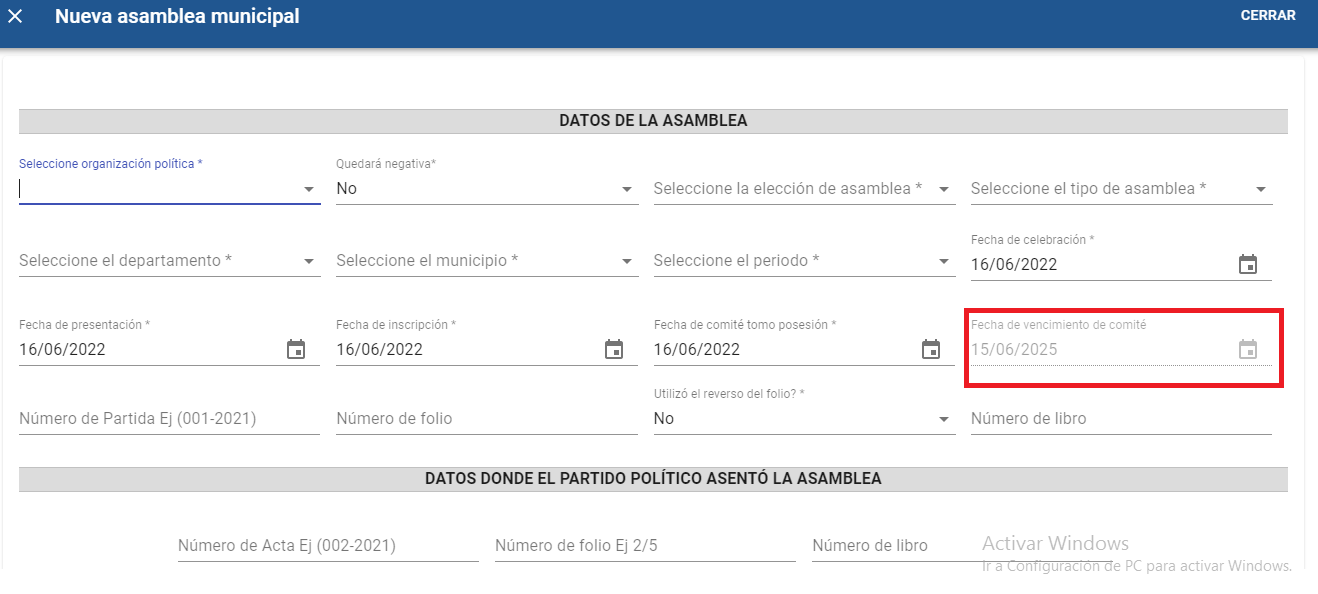Viewport: 1318px width, 594px height.
Task: Open calendar for Fecha de comité tomo posesión
Action: click(931, 350)
